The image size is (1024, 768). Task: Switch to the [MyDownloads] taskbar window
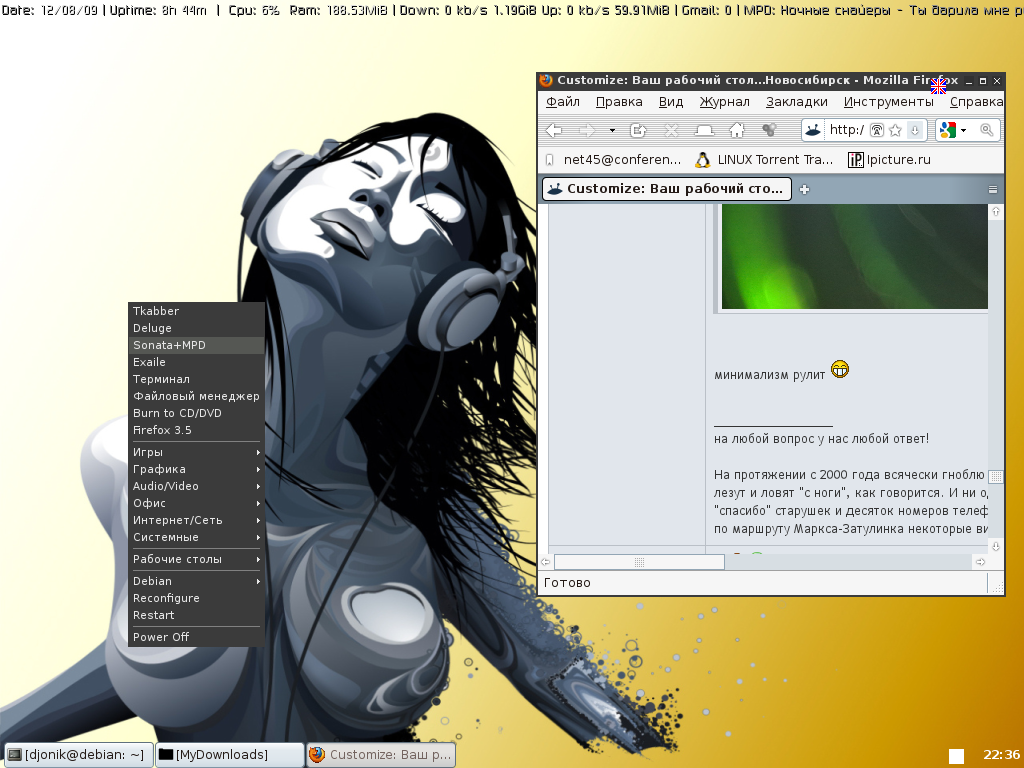229,755
